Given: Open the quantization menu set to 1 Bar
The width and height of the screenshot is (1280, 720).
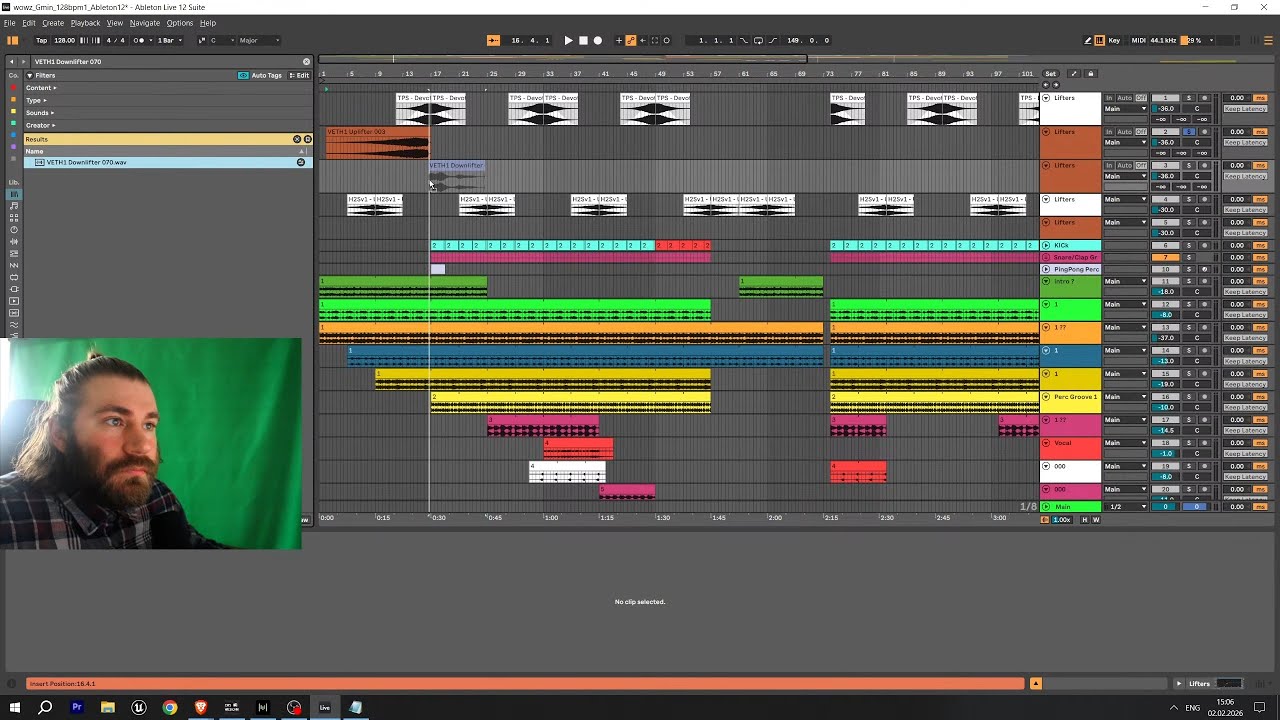Looking at the screenshot, I should [x=169, y=40].
